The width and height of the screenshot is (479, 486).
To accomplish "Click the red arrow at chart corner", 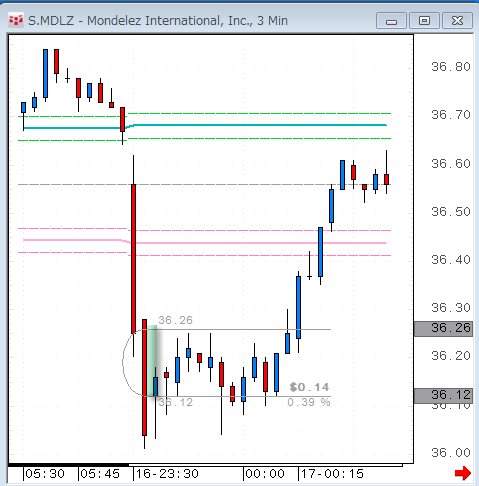I will click(x=463, y=473).
